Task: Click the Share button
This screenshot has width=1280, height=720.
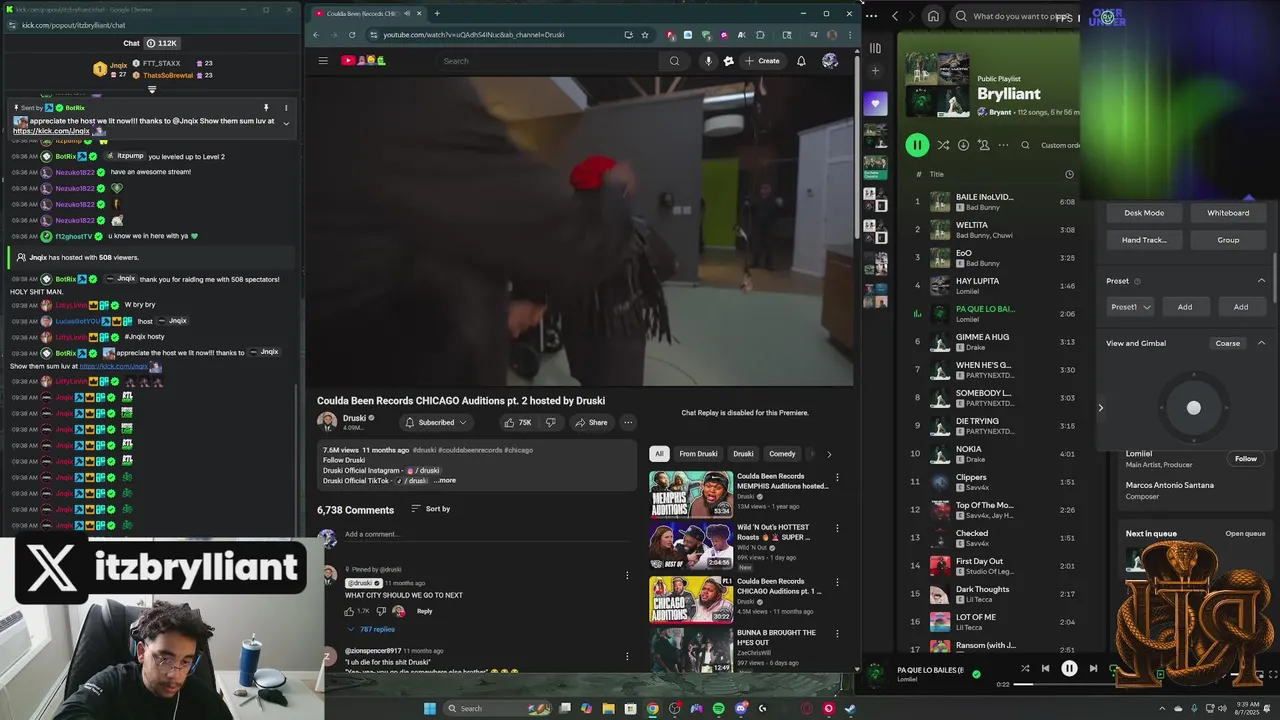Action: (591, 422)
